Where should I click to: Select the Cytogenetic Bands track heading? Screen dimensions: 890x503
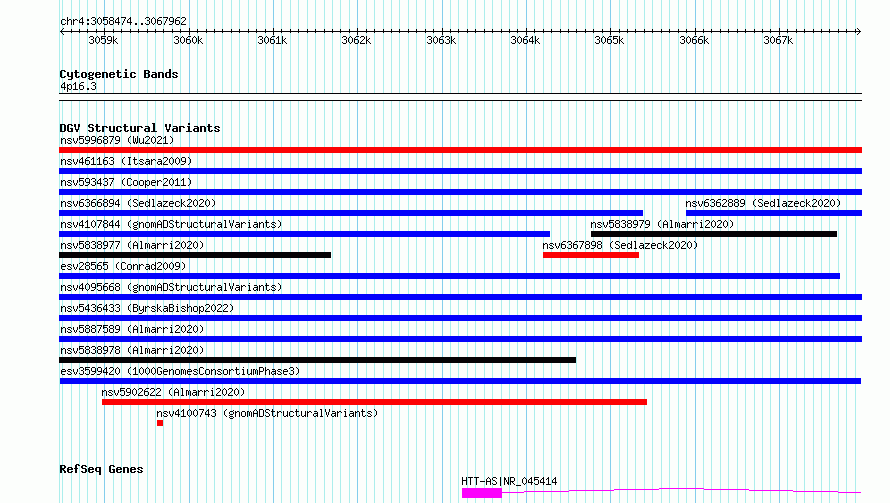(119, 74)
